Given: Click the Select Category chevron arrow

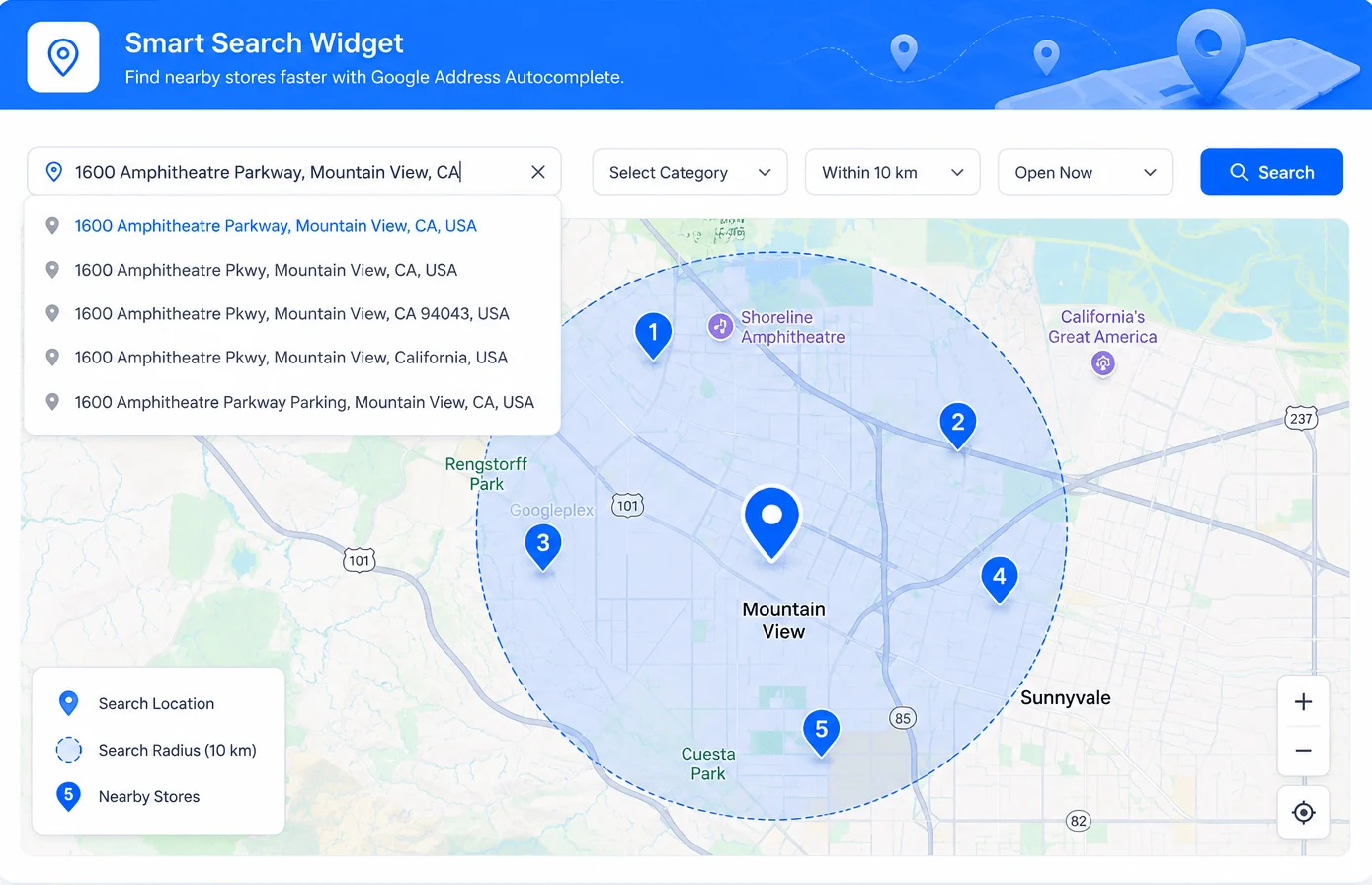Looking at the screenshot, I should click(765, 172).
